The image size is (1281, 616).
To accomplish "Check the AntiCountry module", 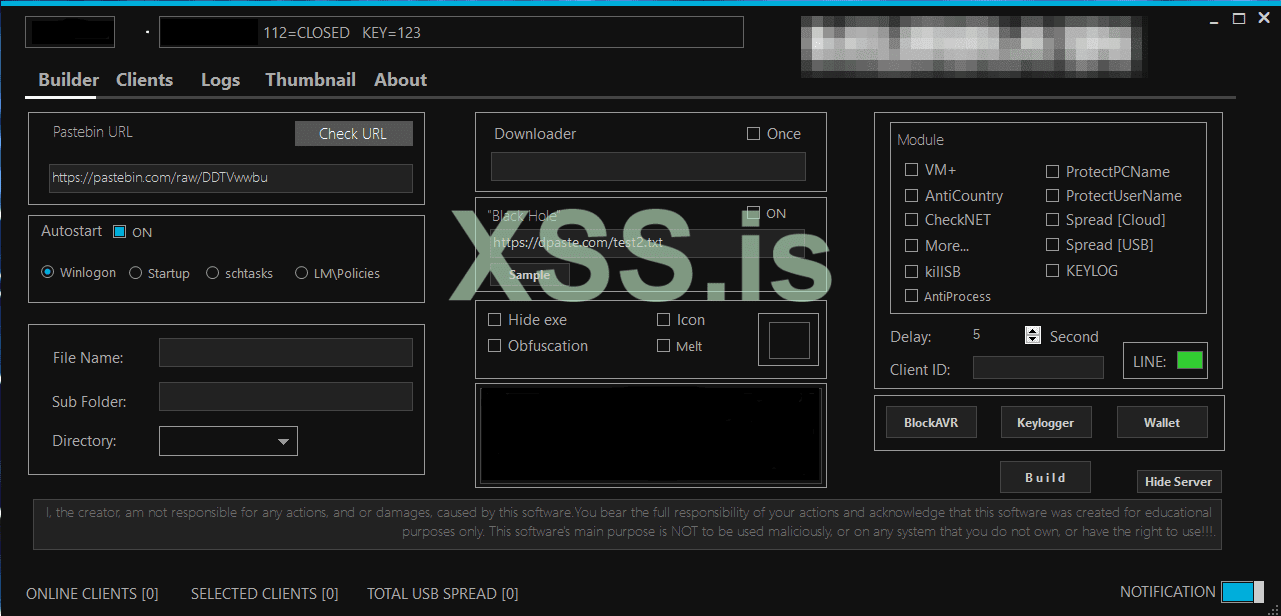I will point(911,196).
